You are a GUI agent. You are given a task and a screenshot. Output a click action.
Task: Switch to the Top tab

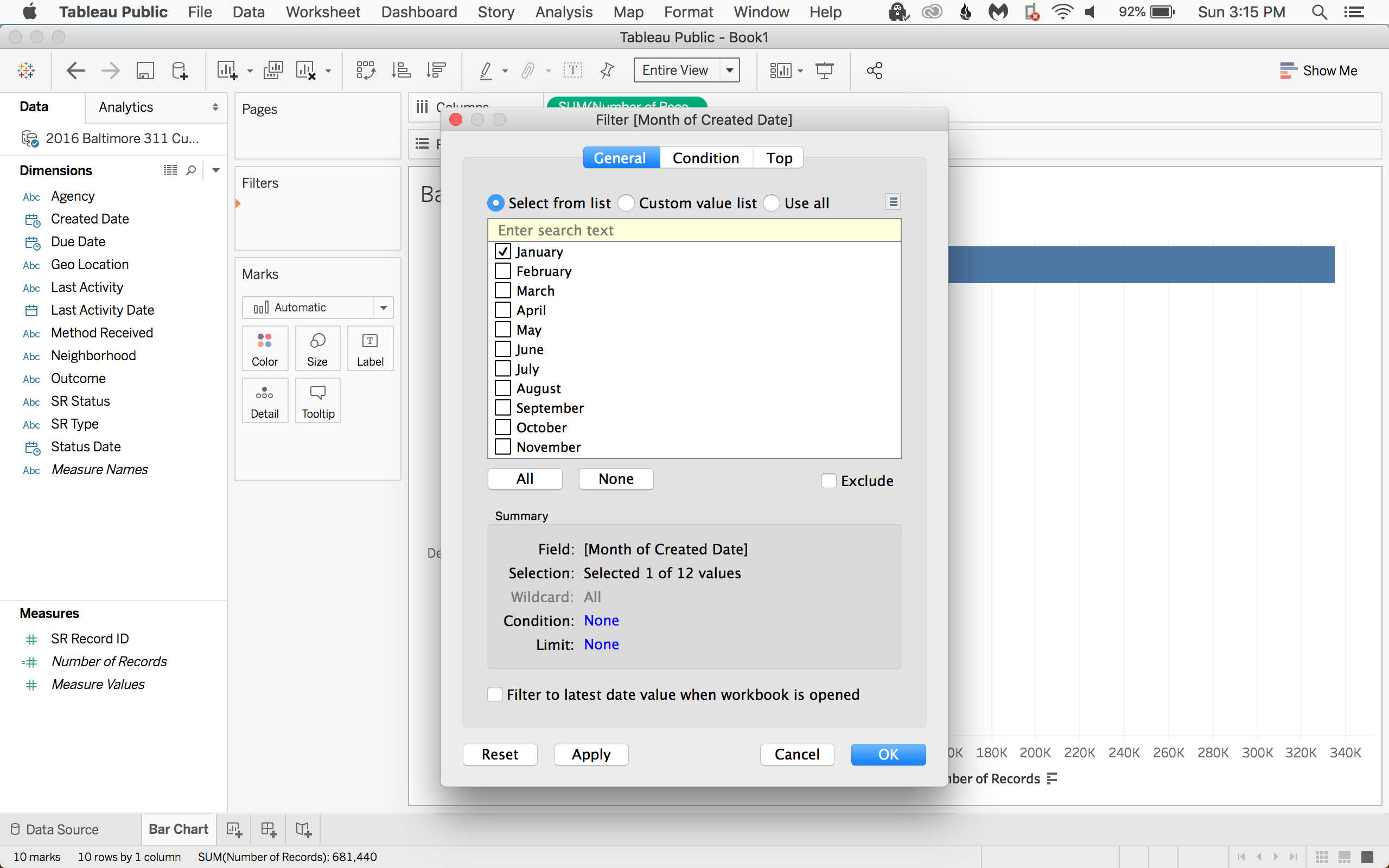pyautogui.click(x=779, y=158)
